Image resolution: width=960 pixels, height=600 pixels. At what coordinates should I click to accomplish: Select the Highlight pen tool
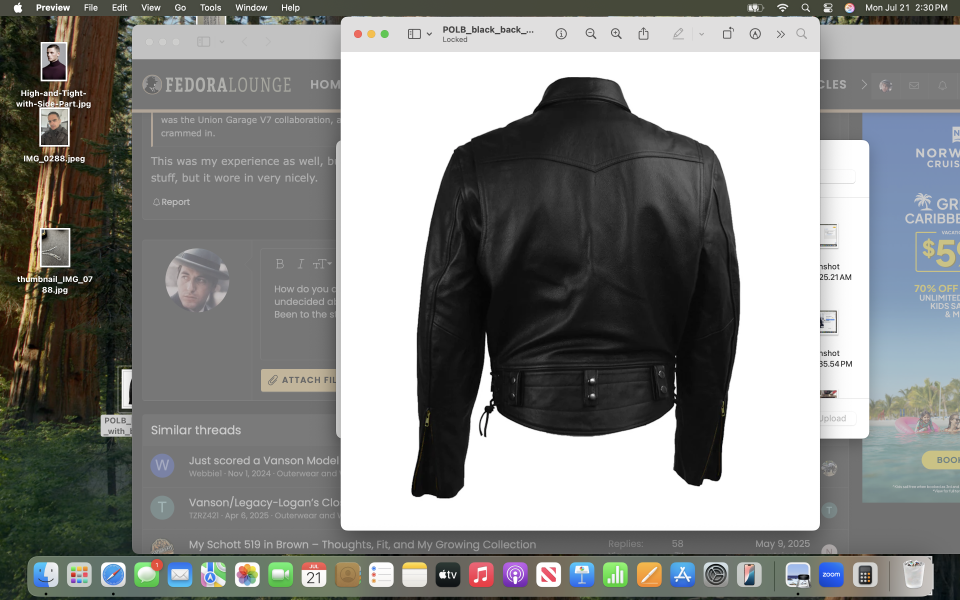pos(678,34)
